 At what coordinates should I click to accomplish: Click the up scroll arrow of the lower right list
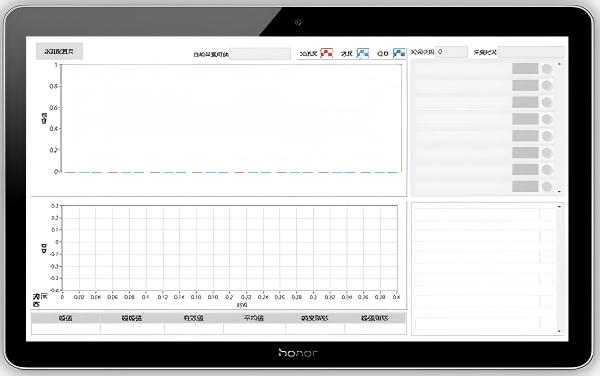[559, 207]
